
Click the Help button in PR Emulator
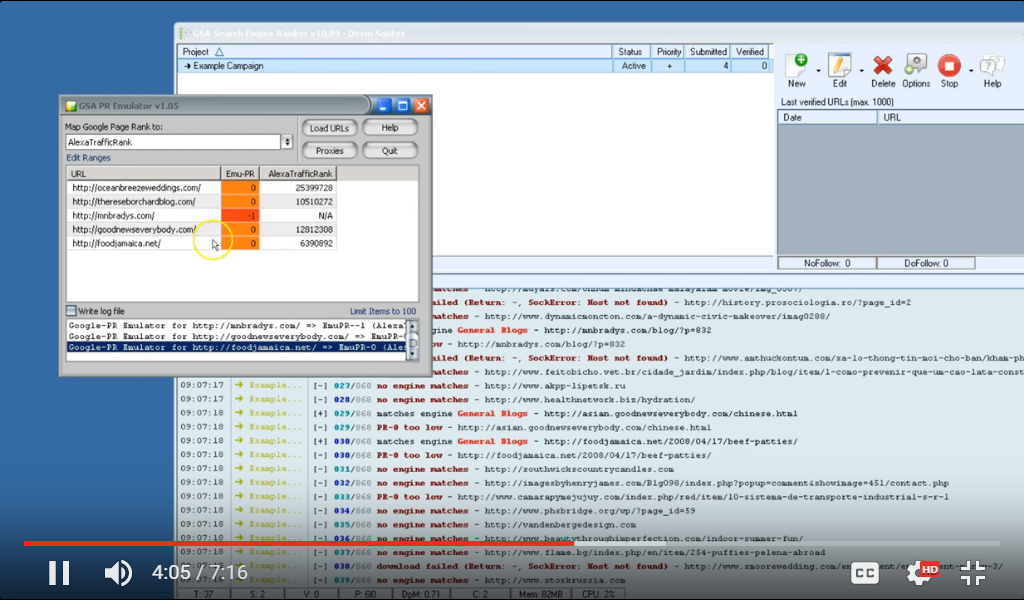pyautogui.click(x=390, y=128)
